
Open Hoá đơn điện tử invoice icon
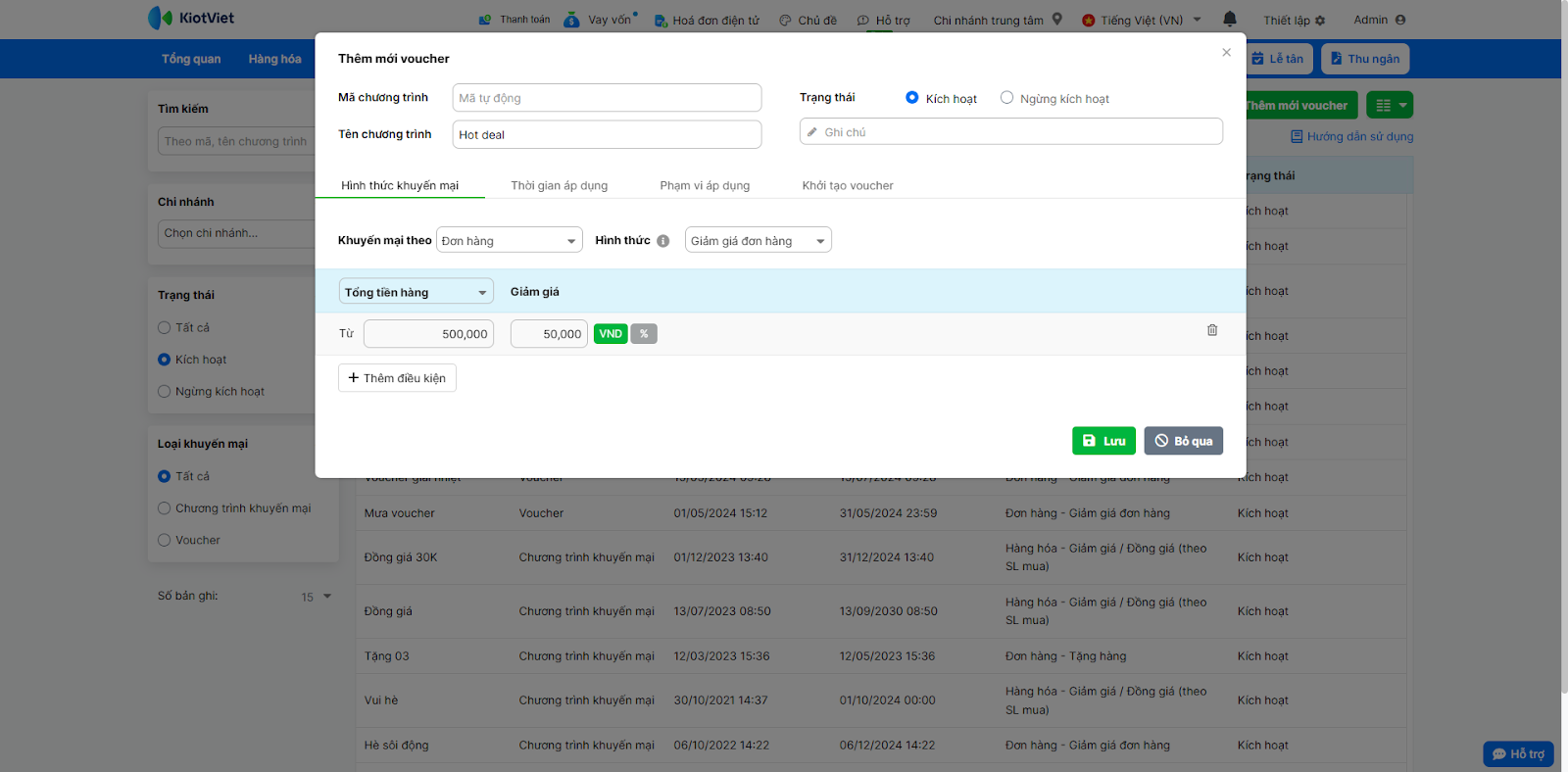(661, 21)
